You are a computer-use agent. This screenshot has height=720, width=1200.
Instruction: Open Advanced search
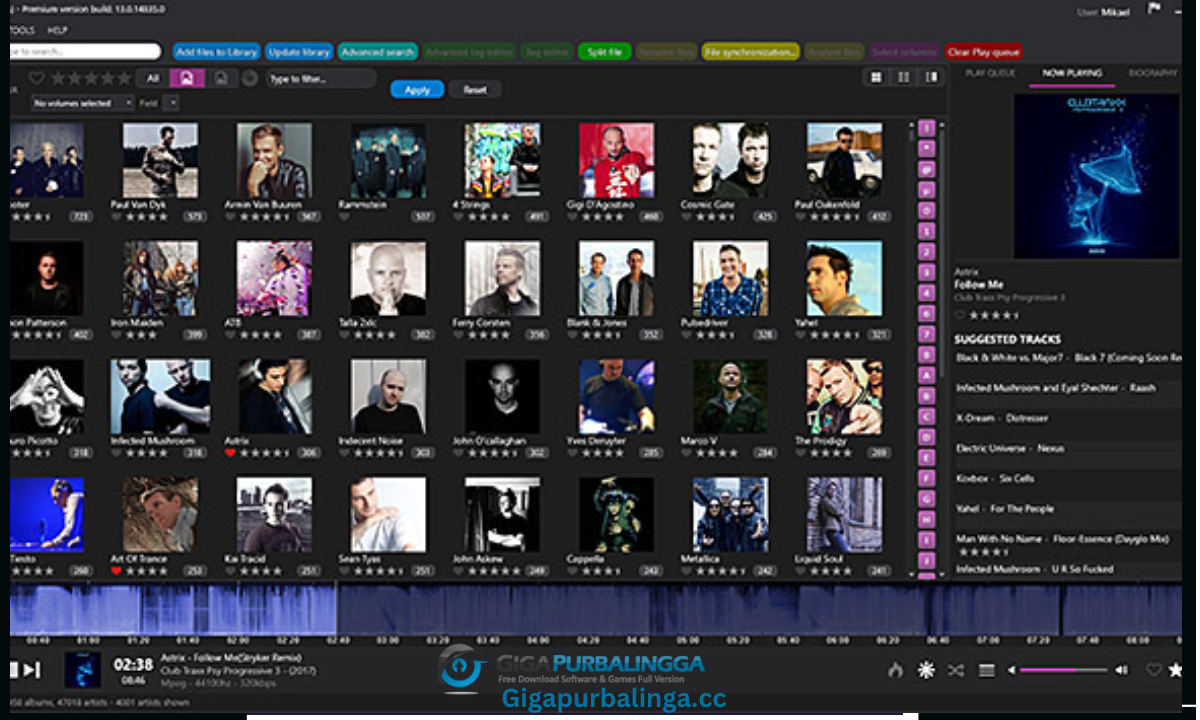[377, 52]
